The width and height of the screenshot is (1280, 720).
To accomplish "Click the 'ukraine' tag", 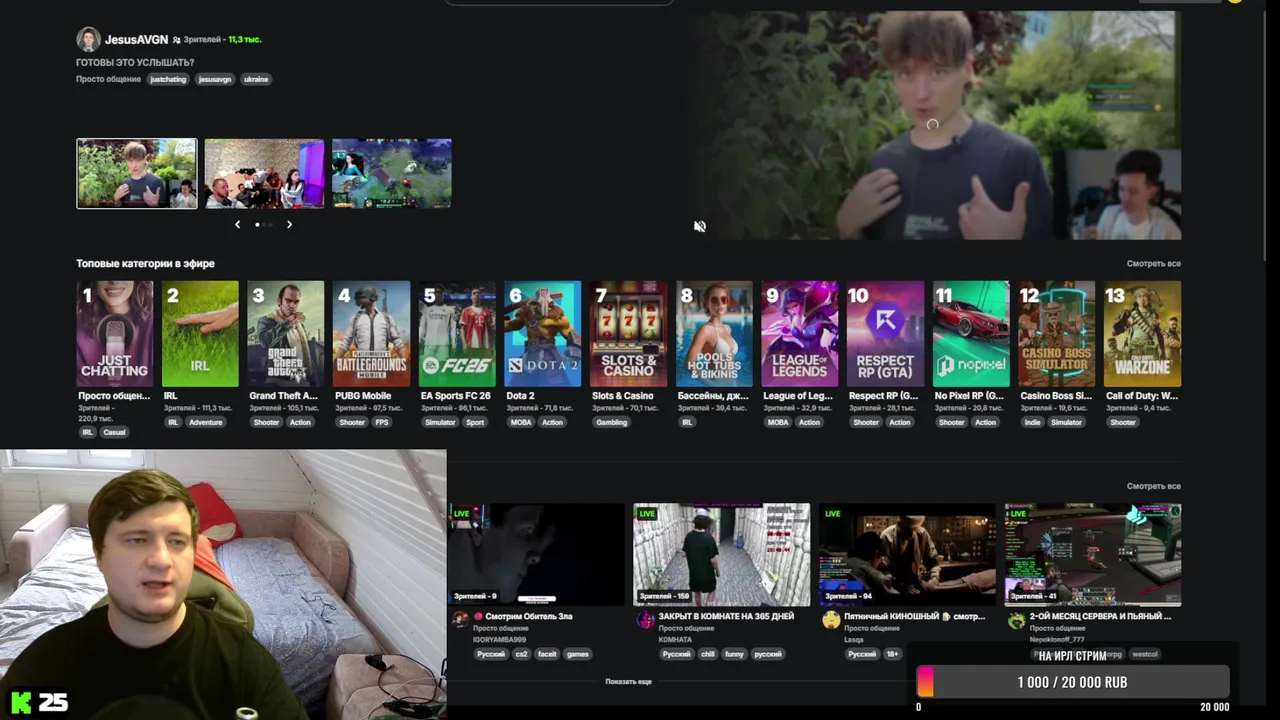I will 256,79.
